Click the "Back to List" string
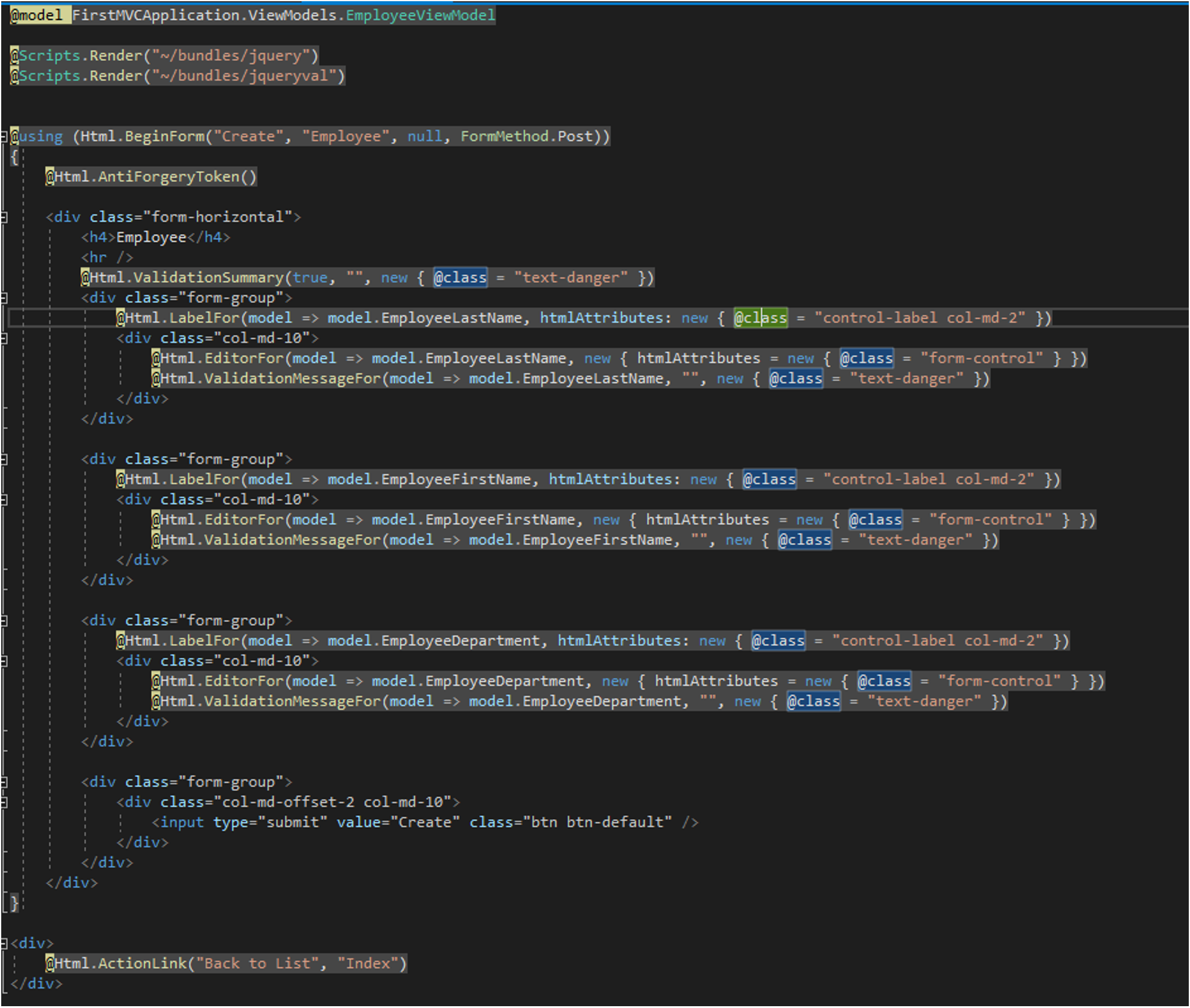Screen dimensions: 1190x1008 pyautogui.click(x=257, y=964)
